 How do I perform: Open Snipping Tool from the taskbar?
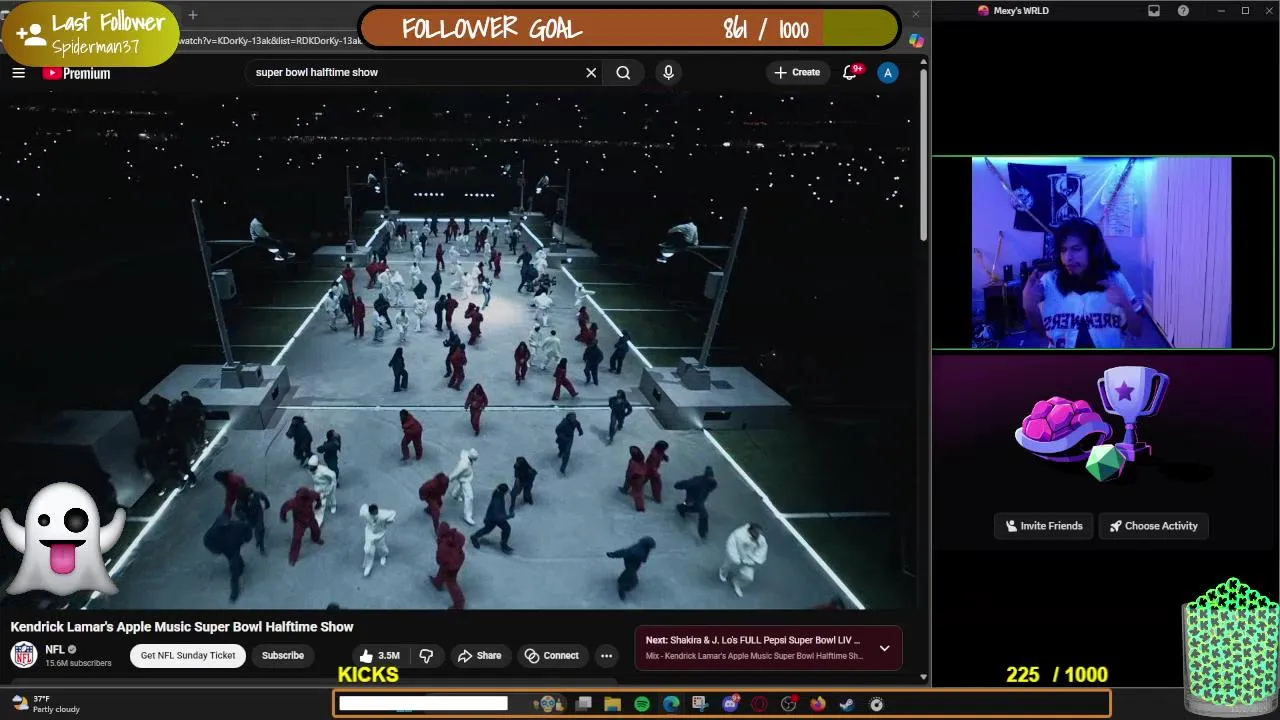(x=700, y=704)
